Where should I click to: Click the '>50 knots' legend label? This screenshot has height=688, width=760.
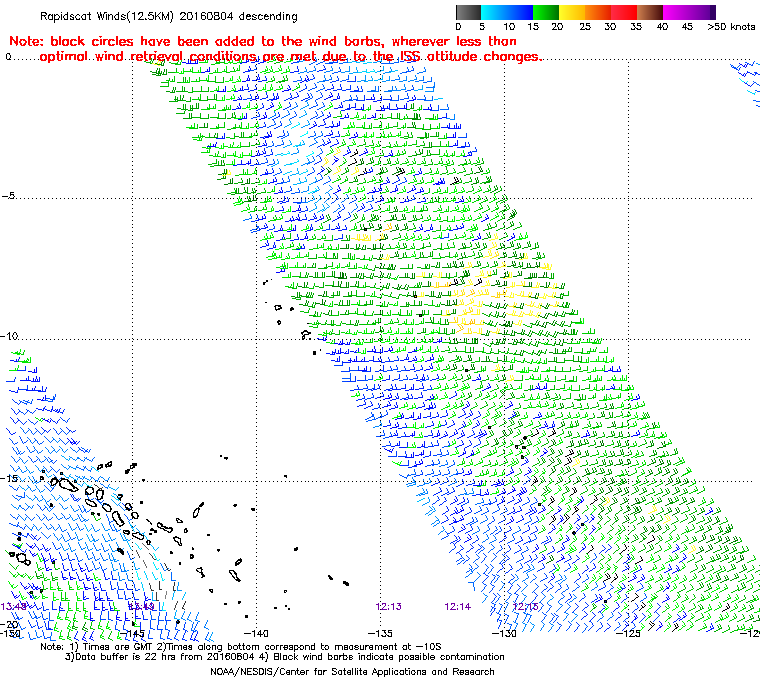(x=731, y=27)
